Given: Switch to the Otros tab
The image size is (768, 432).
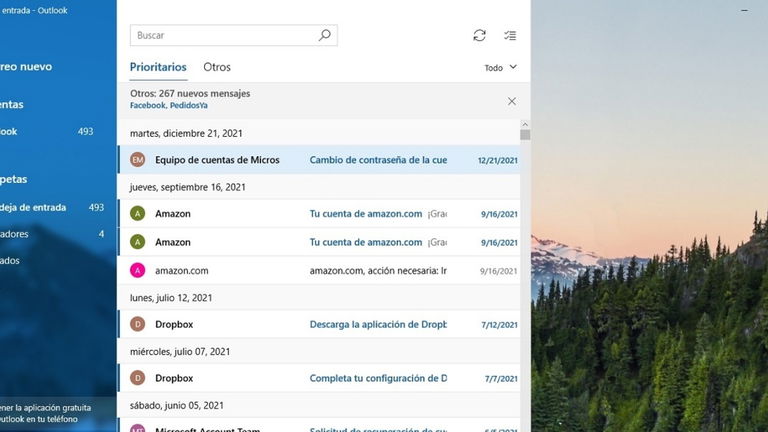Looking at the screenshot, I should tap(217, 67).
